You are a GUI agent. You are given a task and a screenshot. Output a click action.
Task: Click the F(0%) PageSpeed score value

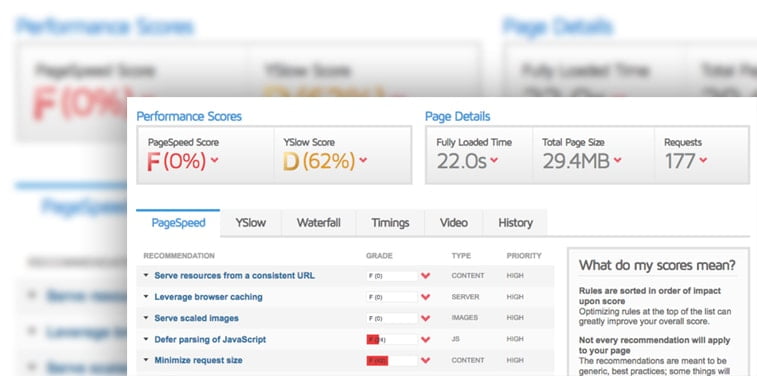pos(176,161)
